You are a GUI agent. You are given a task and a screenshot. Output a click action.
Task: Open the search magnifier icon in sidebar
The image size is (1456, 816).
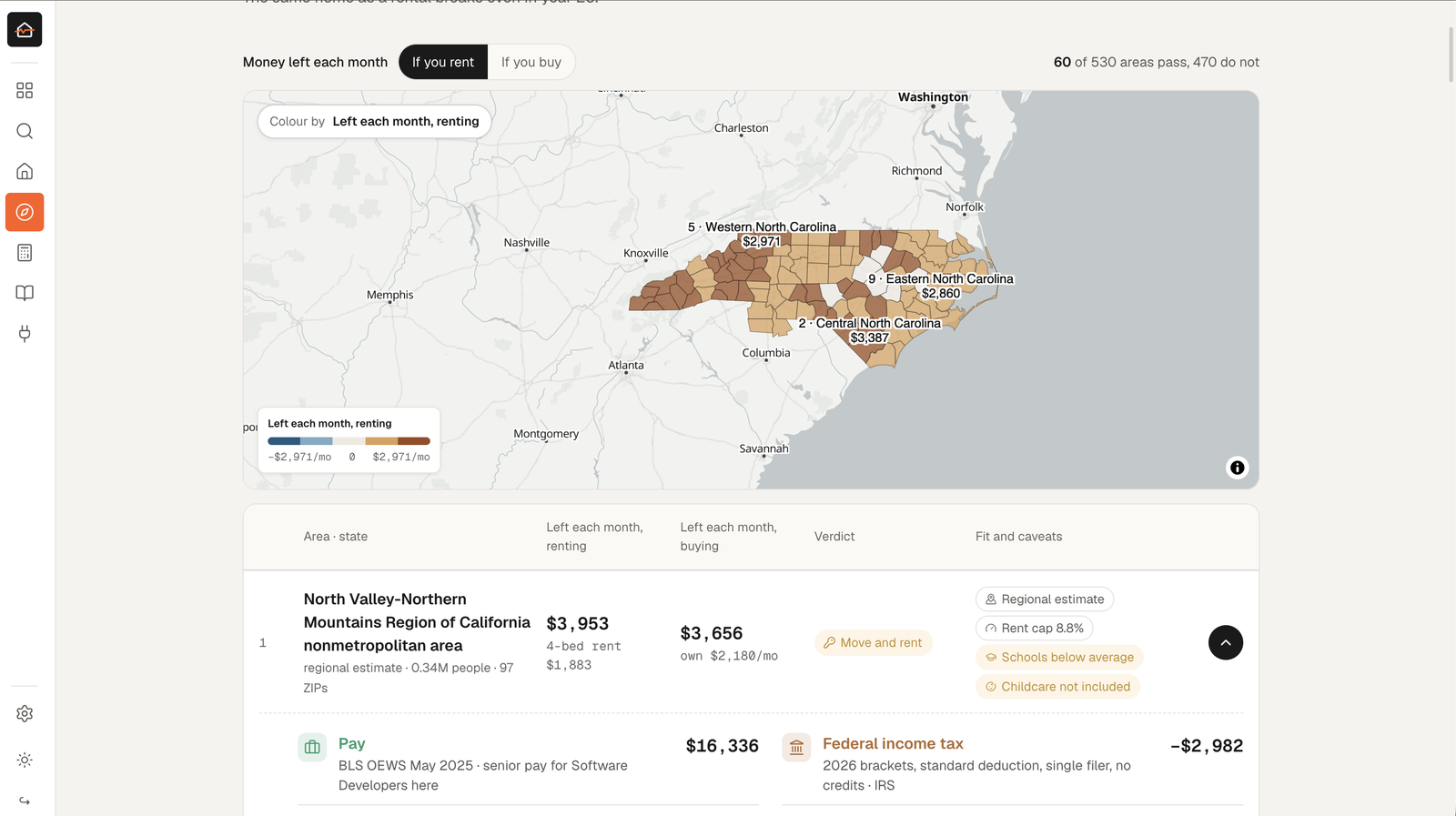coord(25,131)
